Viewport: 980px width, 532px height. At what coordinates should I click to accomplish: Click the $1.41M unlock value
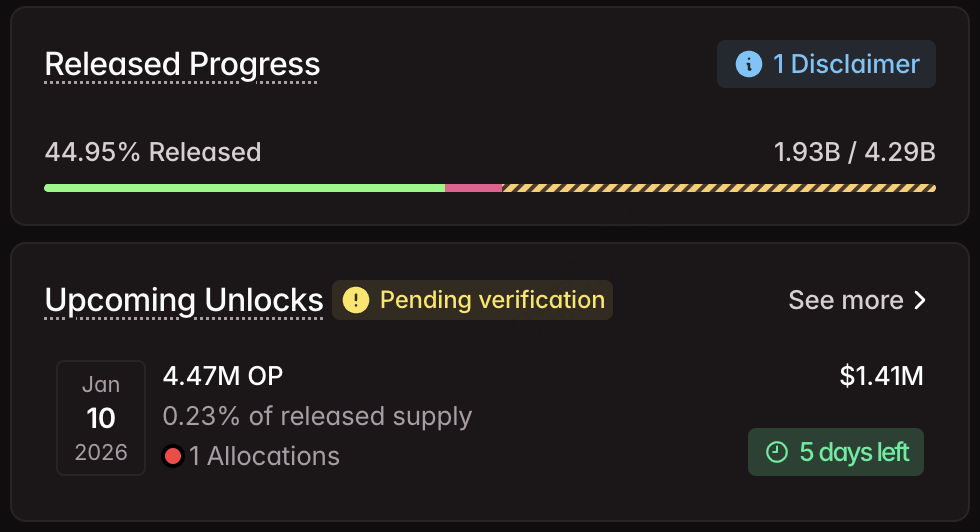[x=881, y=376]
